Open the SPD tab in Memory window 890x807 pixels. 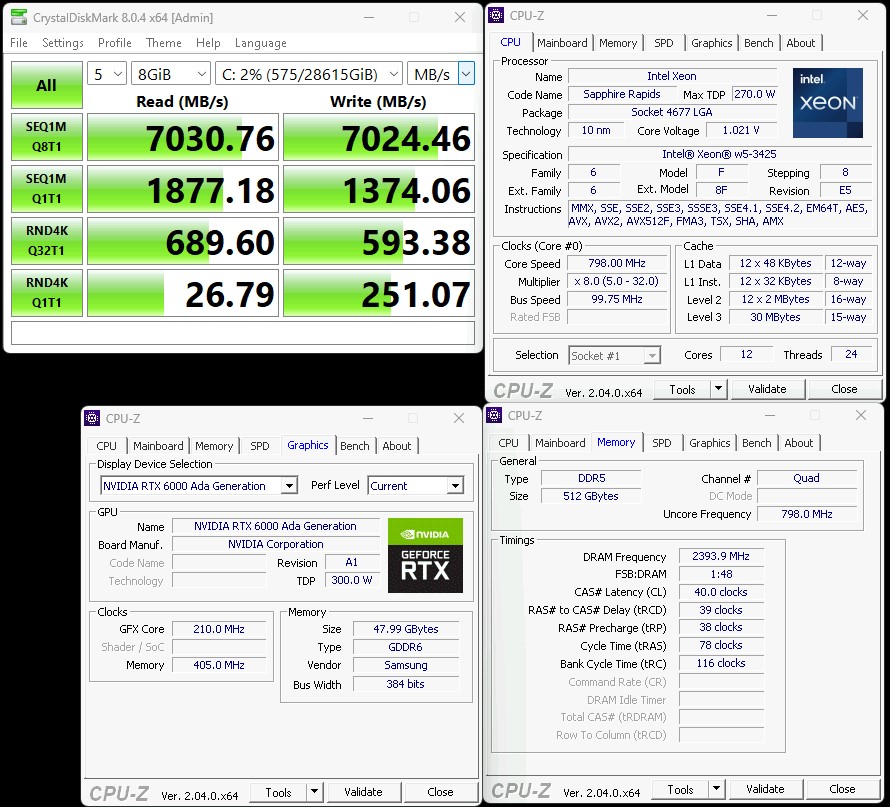click(662, 443)
